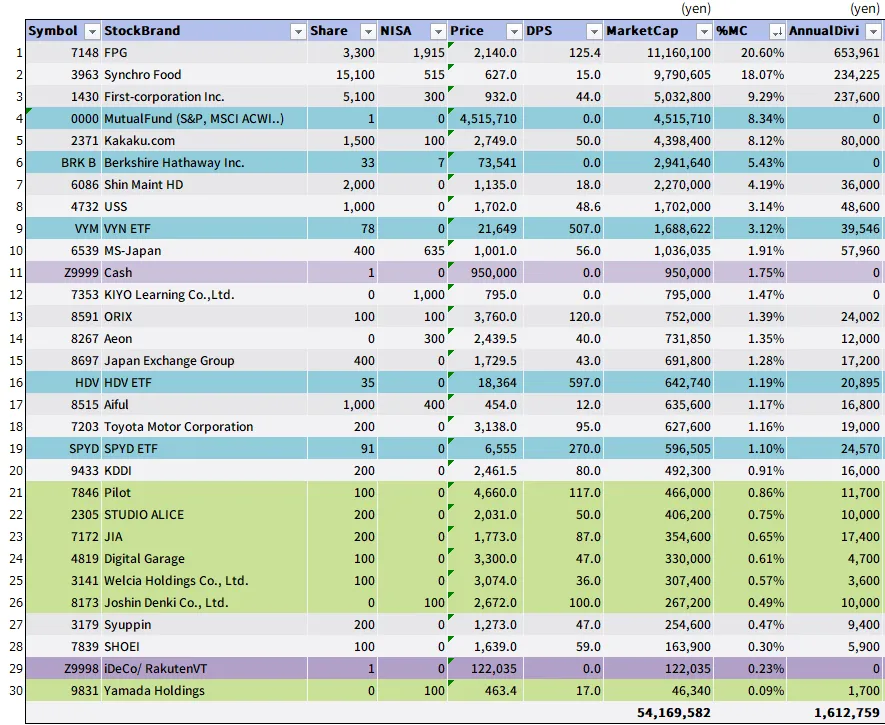Select row number 1 header
This screenshot has height=725, width=885.
[x=13, y=53]
